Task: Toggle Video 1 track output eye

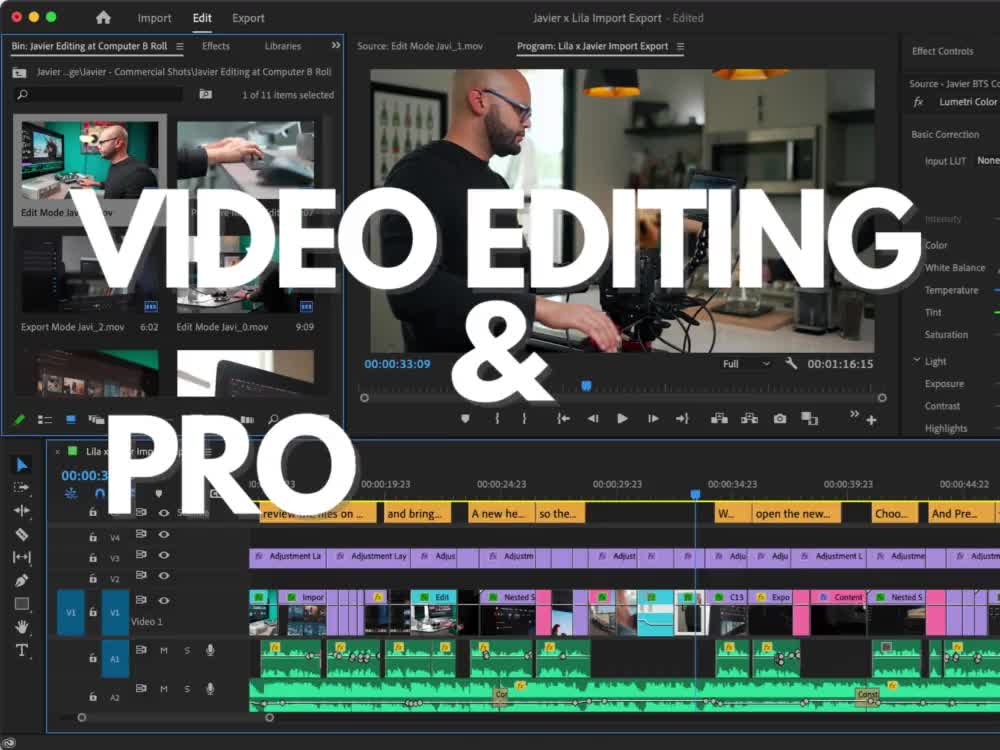Action: click(x=164, y=600)
